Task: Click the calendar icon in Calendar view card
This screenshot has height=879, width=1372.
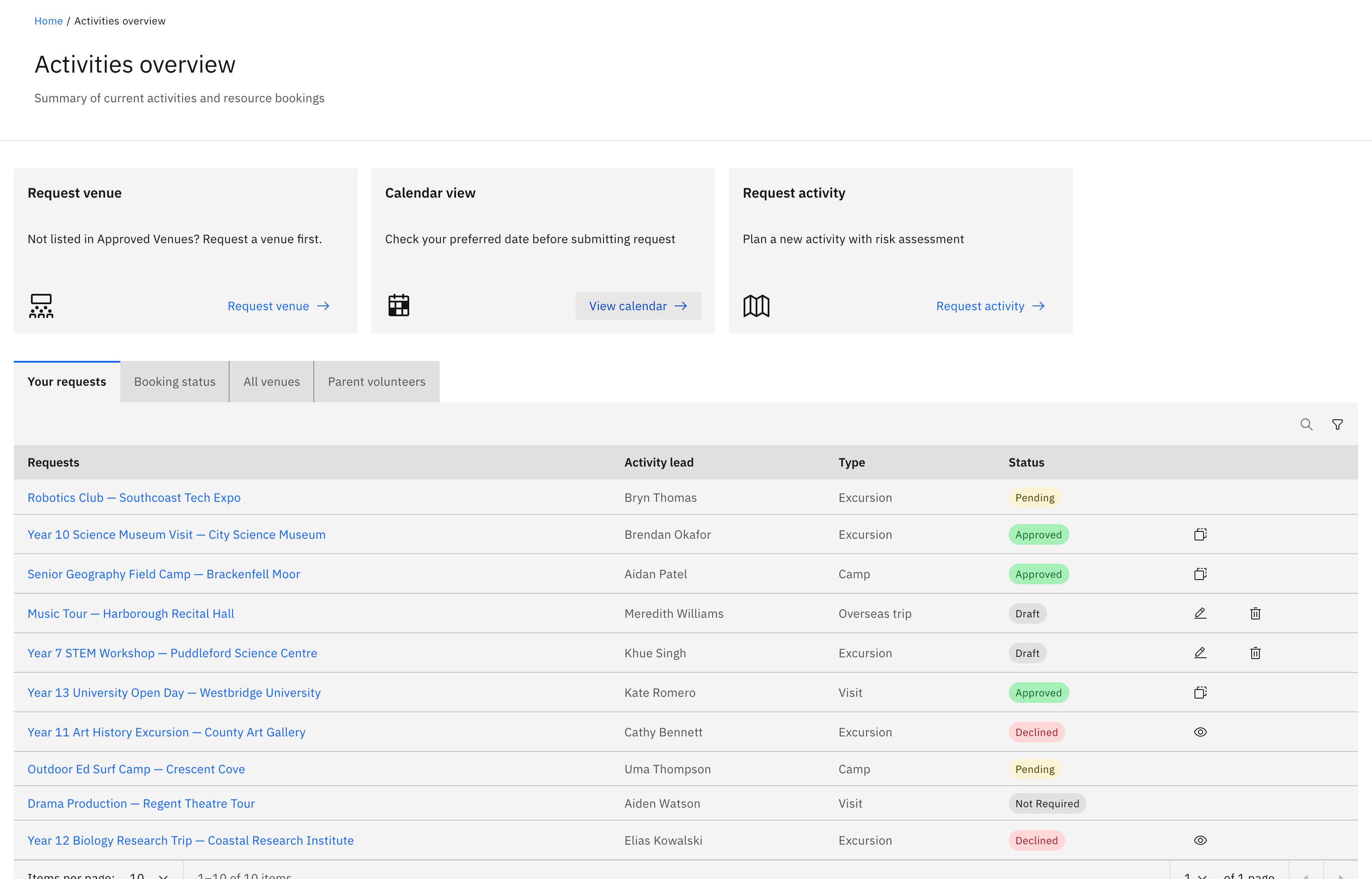Action: click(x=398, y=305)
